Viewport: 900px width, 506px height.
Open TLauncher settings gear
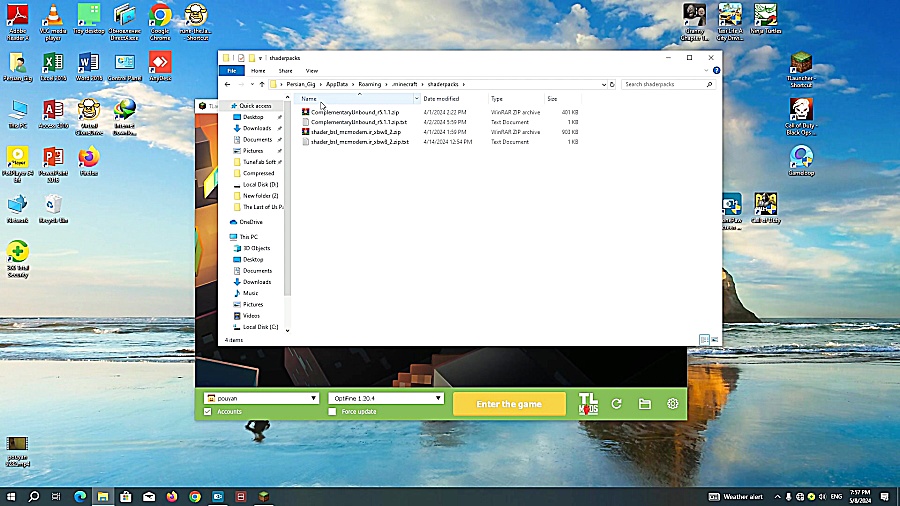673,404
